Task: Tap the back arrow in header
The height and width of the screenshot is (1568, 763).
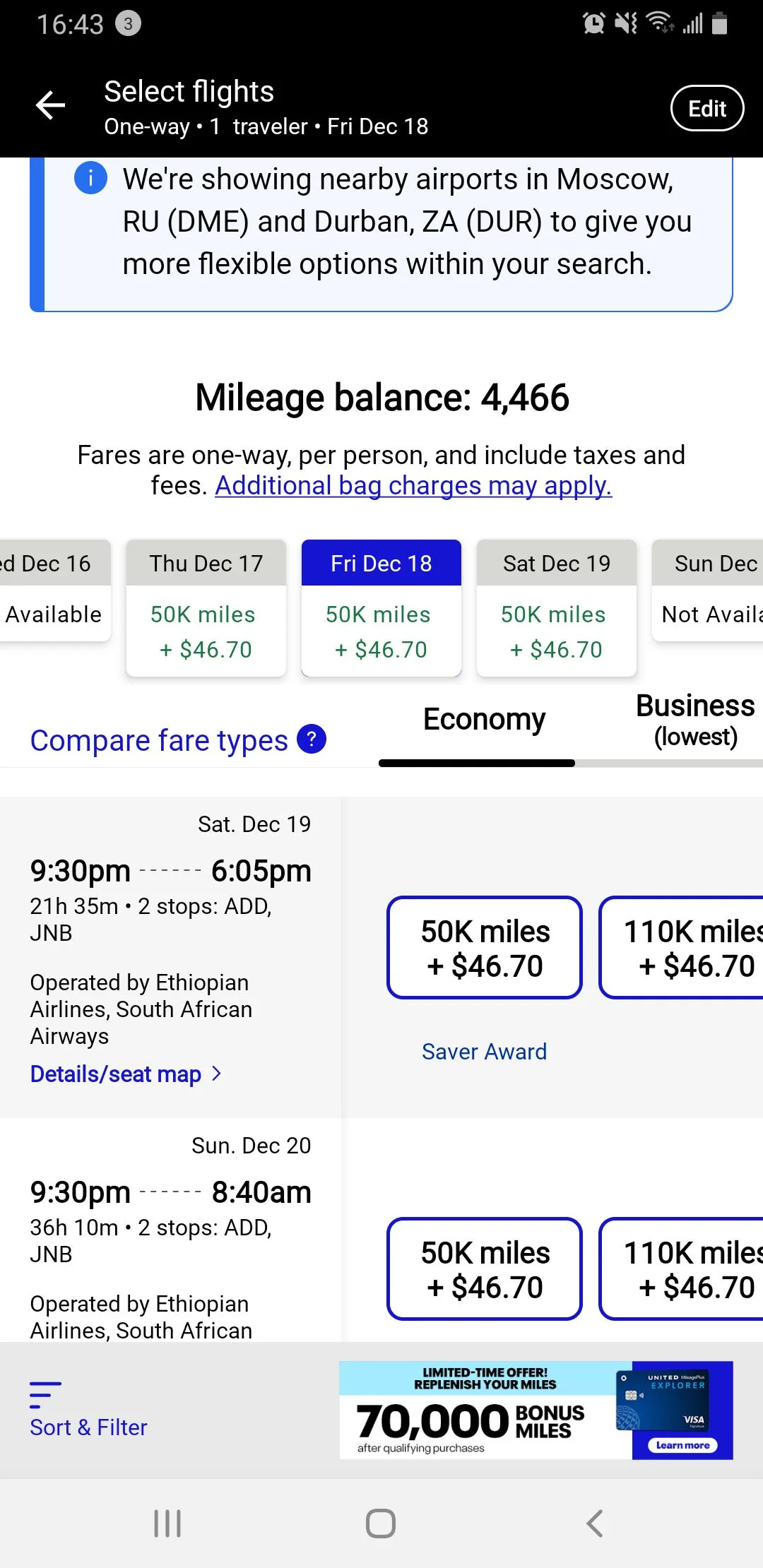Action: (x=51, y=106)
